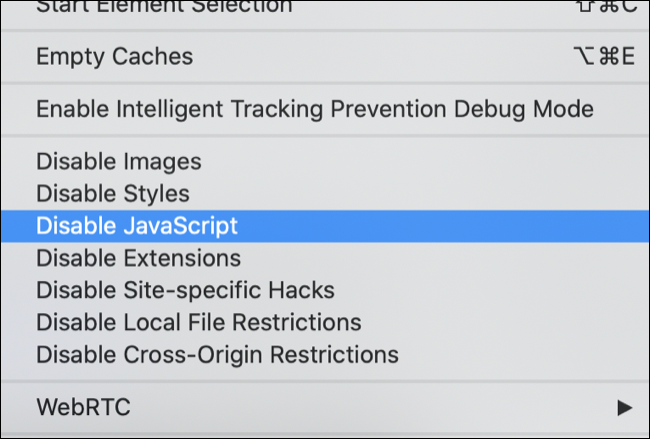The height and width of the screenshot is (439, 650).
Task: Select Disable Cross-Origin Restrictions
Action: (x=217, y=354)
